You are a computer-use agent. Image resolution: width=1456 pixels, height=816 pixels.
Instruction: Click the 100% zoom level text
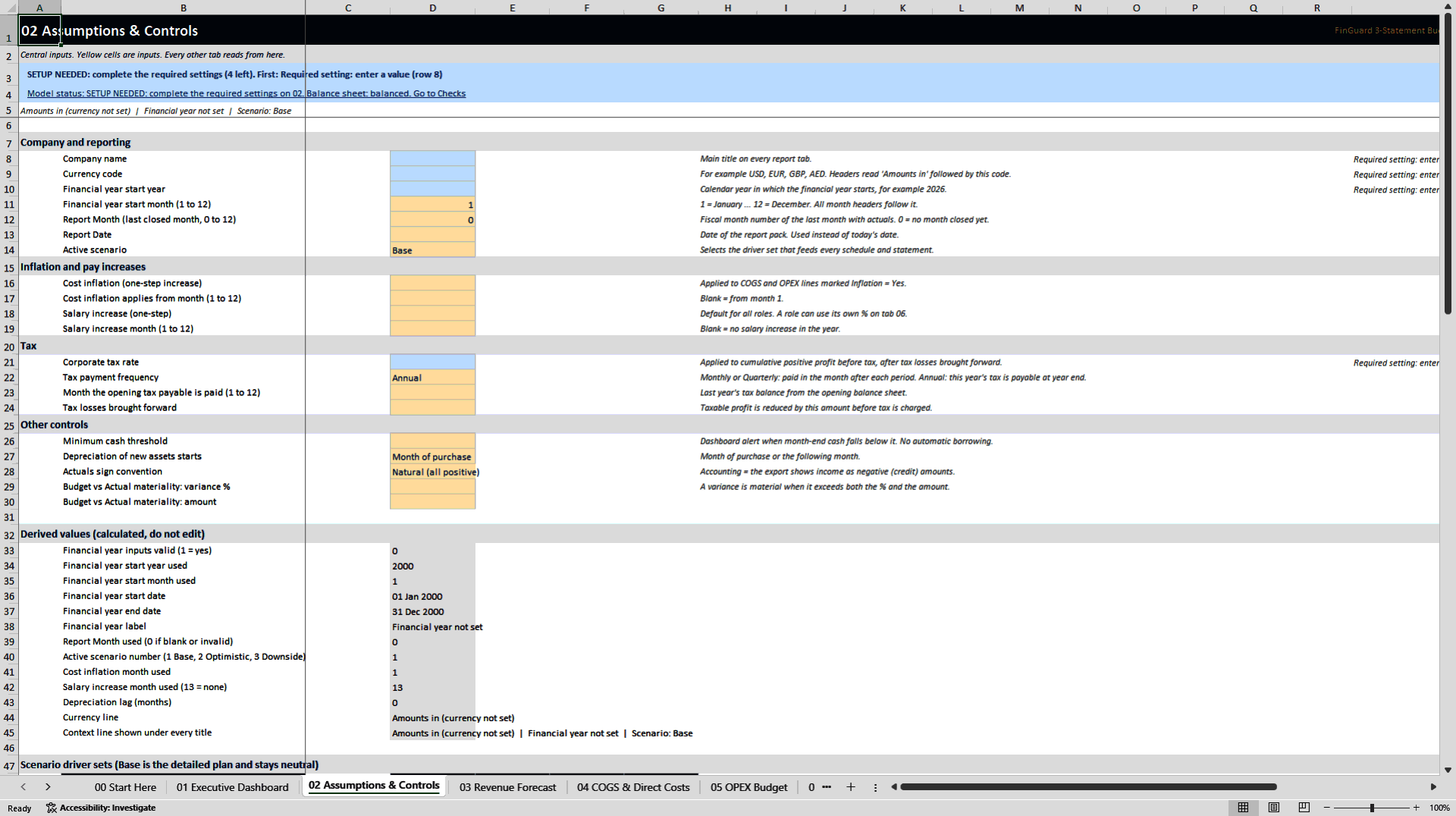pyautogui.click(x=1439, y=808)
